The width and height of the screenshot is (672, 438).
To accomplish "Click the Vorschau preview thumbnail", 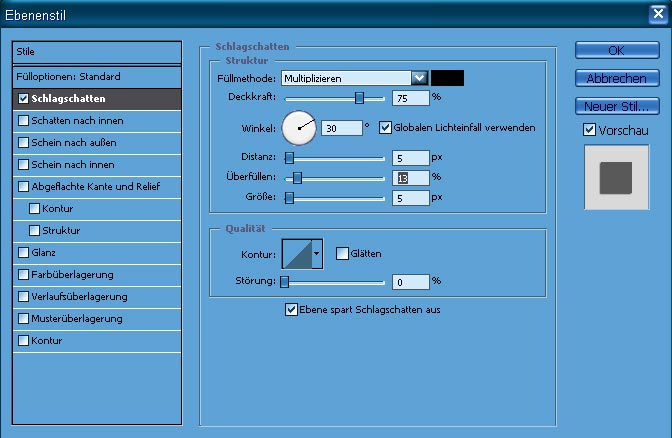I will point(616,177).
